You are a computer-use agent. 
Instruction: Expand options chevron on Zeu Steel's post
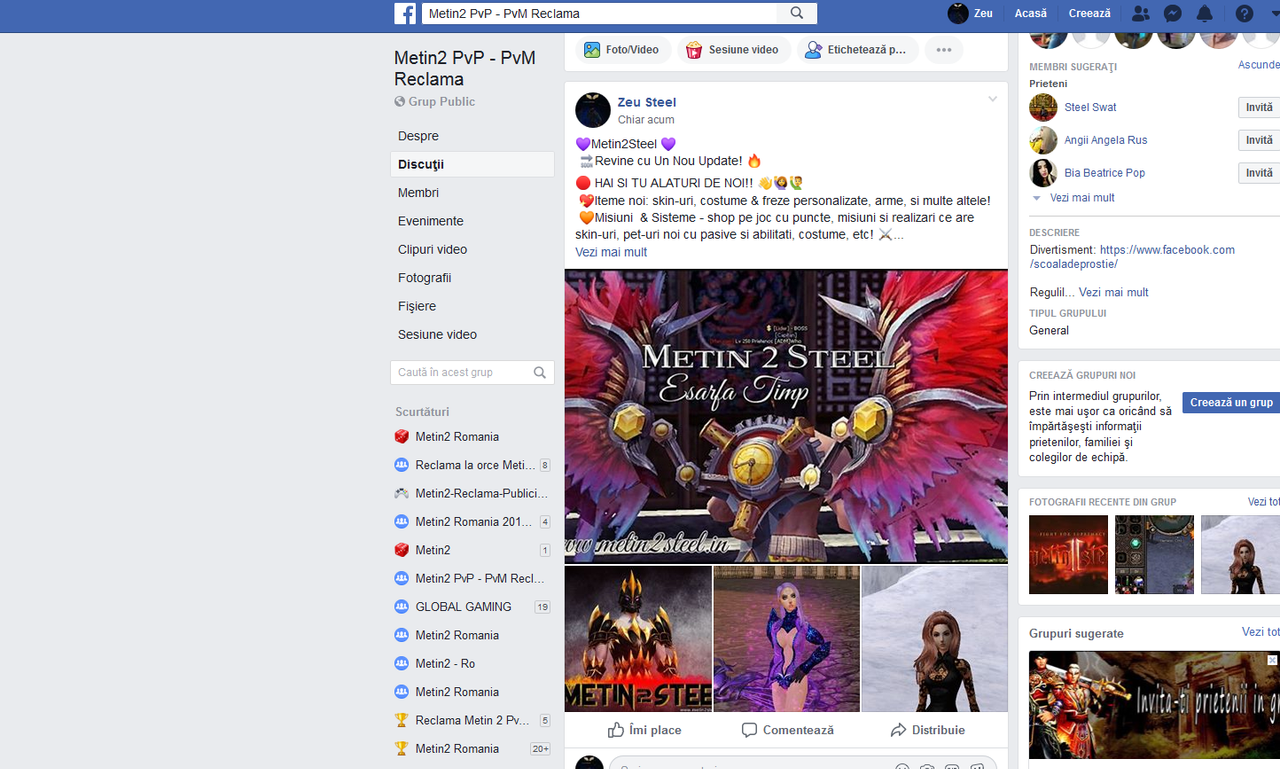(992, 98)
